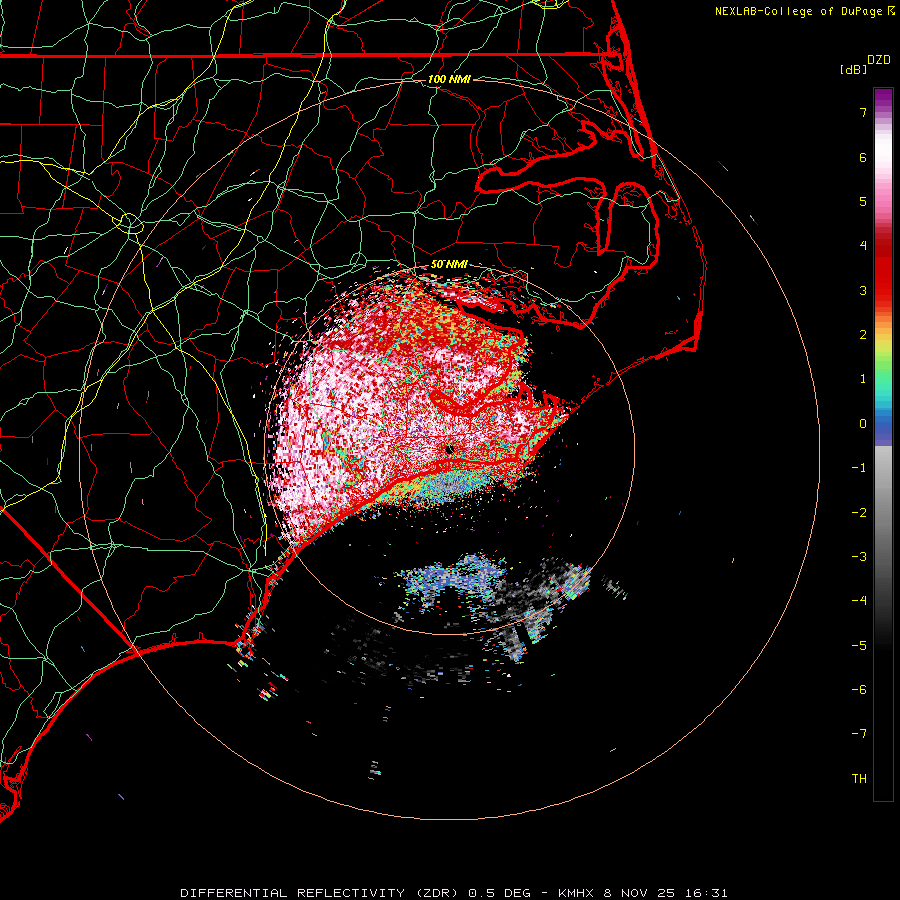Screen dimensions: 900x900
Task: Click the 3 value on color scale
Action: (863, 290)
